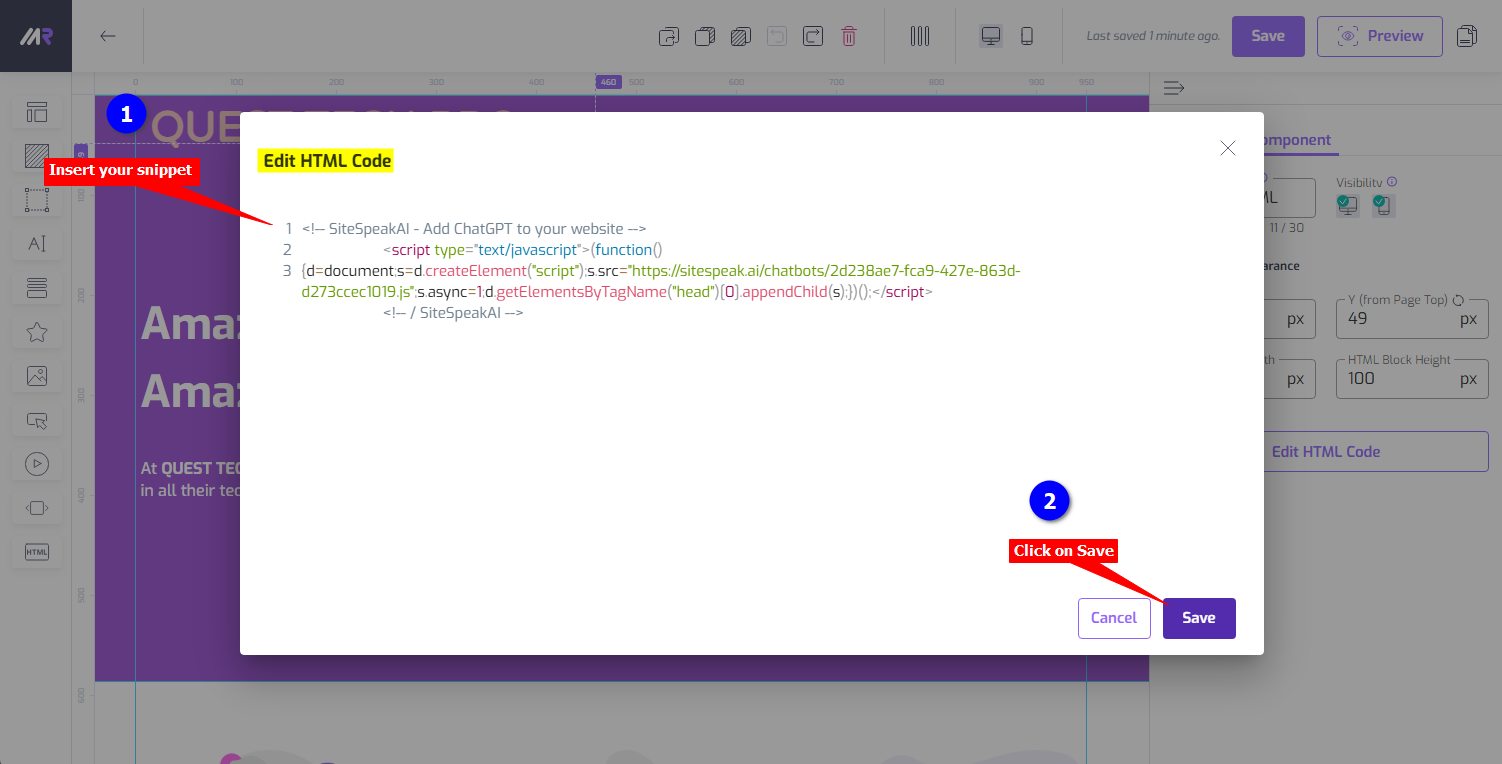Click the button element tool with cursor
Screen dimensions: 1502x764
(37, 420)
